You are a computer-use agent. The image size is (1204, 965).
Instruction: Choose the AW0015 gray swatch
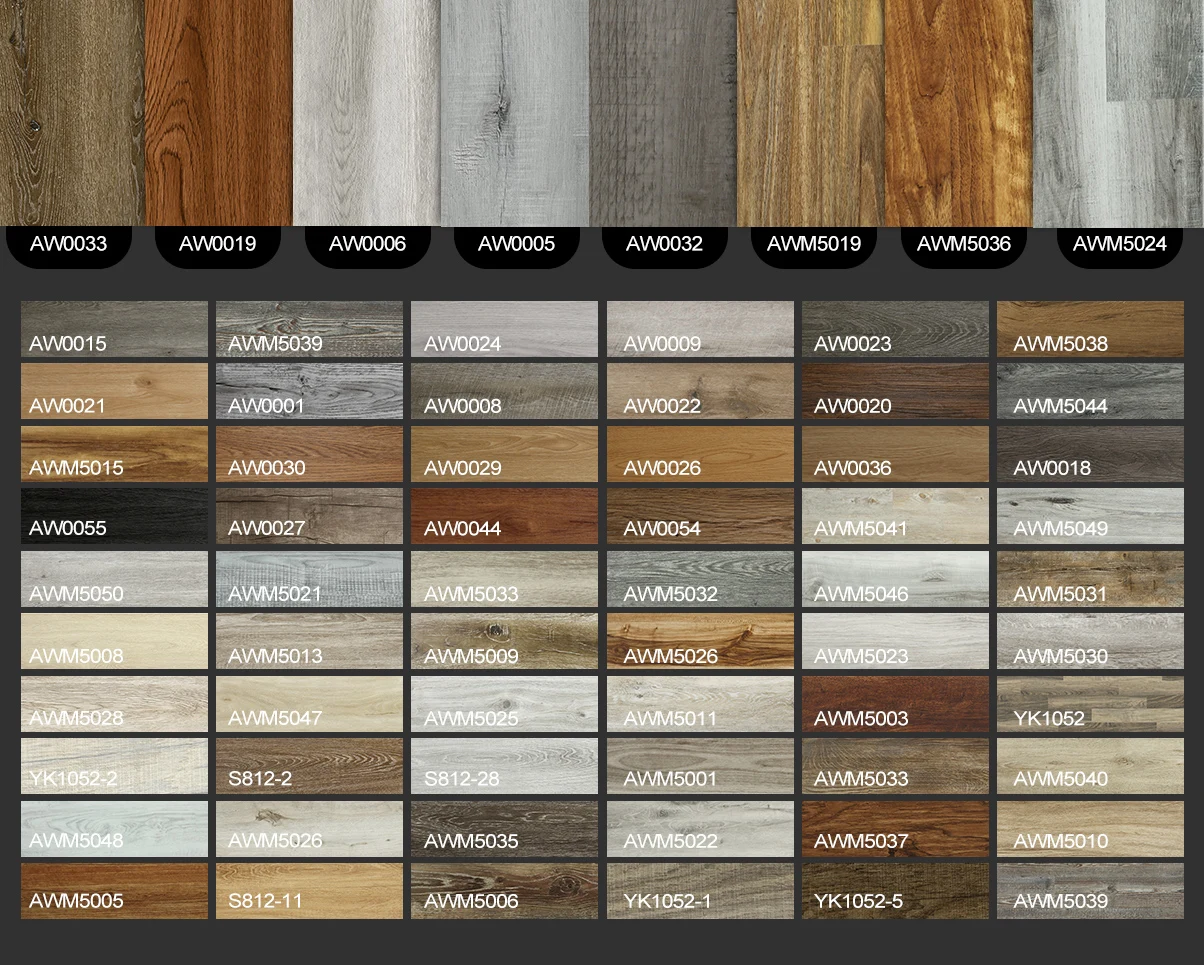point(114,329)
